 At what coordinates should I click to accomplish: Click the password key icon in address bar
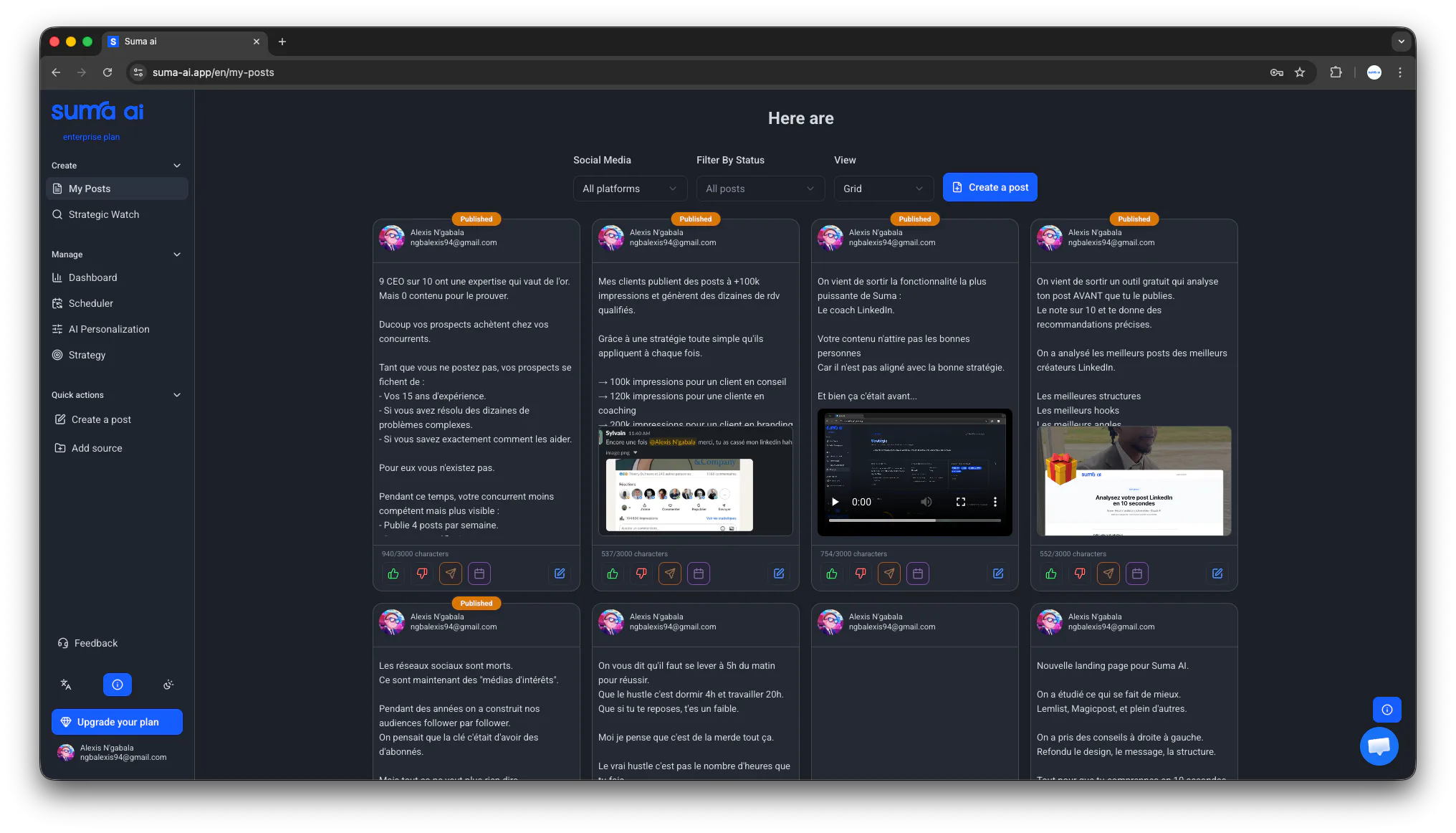point(1277,72)
